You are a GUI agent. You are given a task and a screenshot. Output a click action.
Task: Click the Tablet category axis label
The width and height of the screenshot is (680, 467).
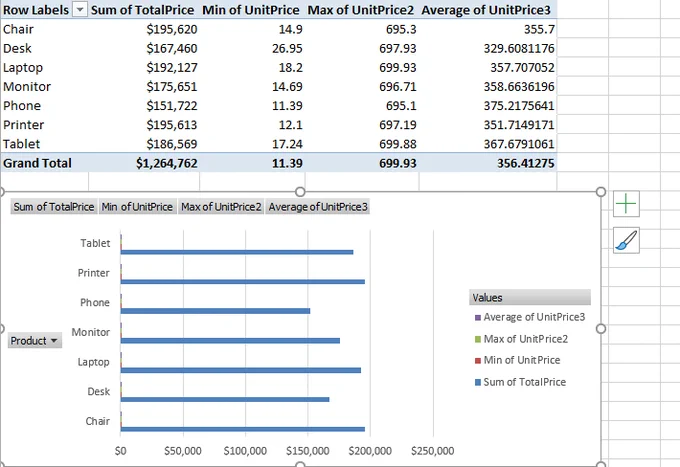click(95, 243)
